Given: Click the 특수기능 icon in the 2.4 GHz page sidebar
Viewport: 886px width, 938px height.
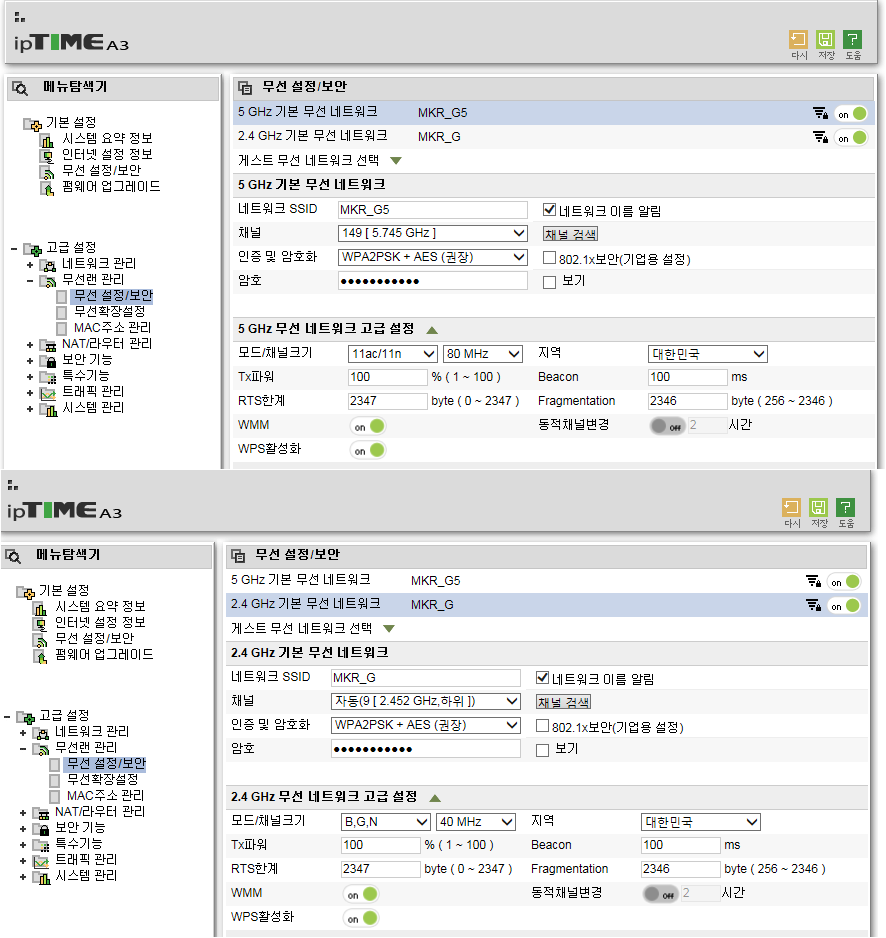Looking at the screenshot, I should coord(41,845).
